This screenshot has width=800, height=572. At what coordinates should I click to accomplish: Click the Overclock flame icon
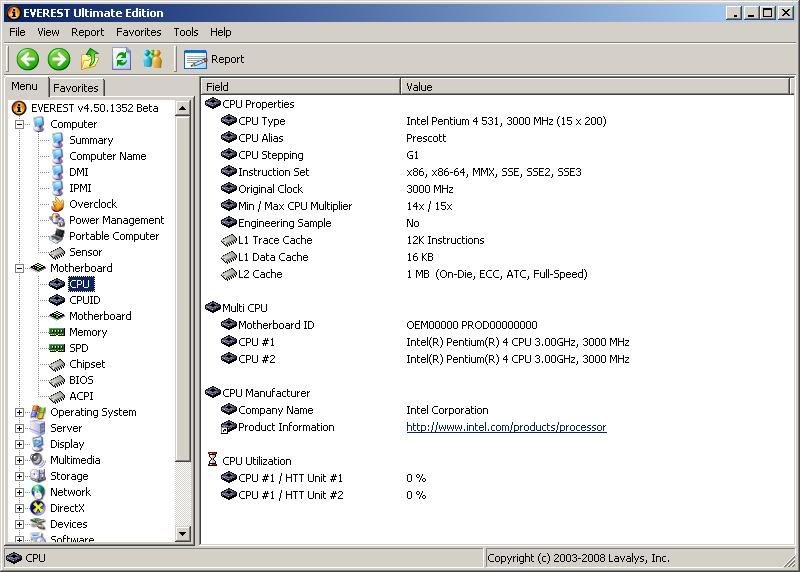[57, 204]
